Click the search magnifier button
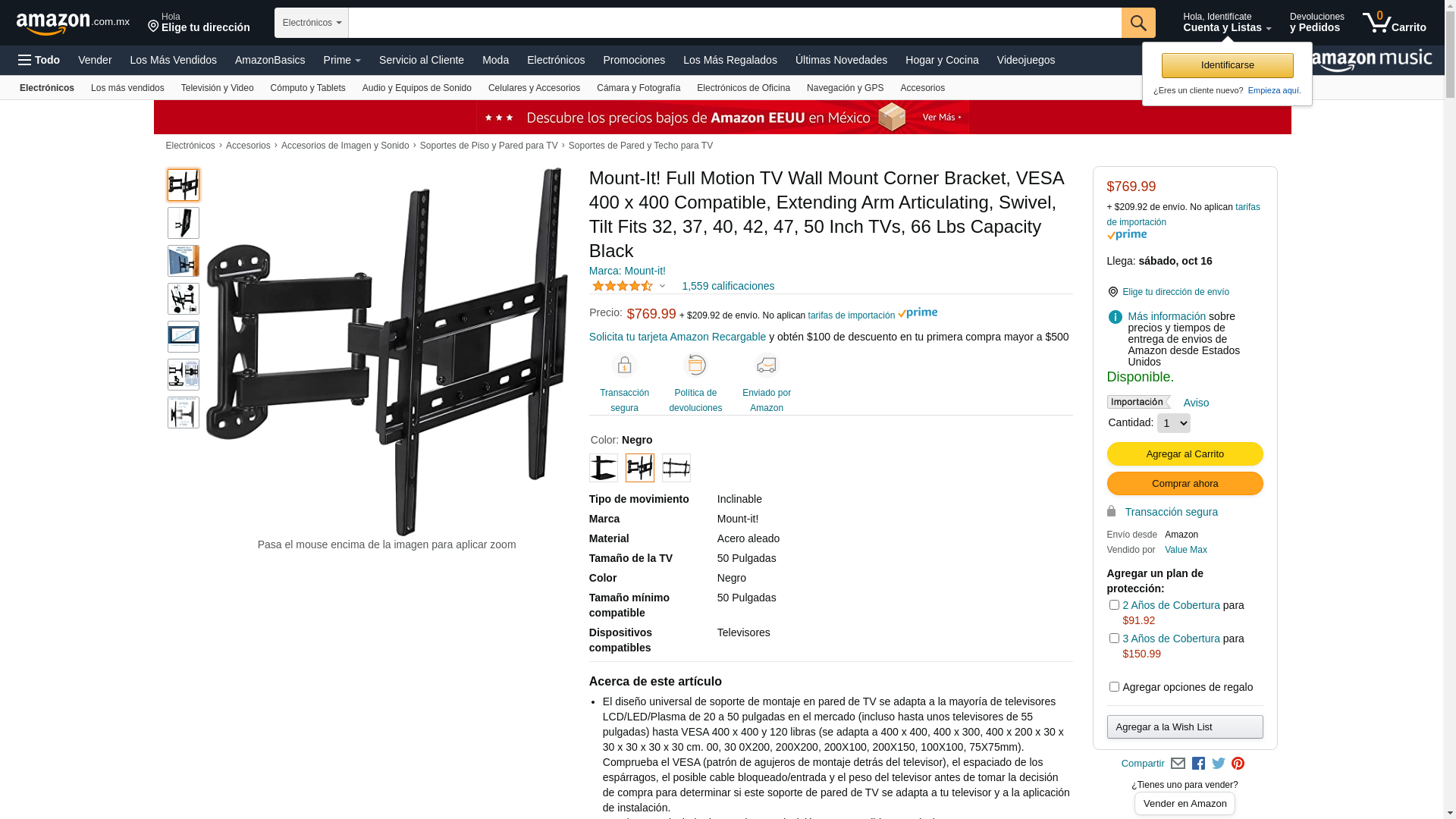The height and width of the screenshot is (819, 1456). click(1138, 23)
